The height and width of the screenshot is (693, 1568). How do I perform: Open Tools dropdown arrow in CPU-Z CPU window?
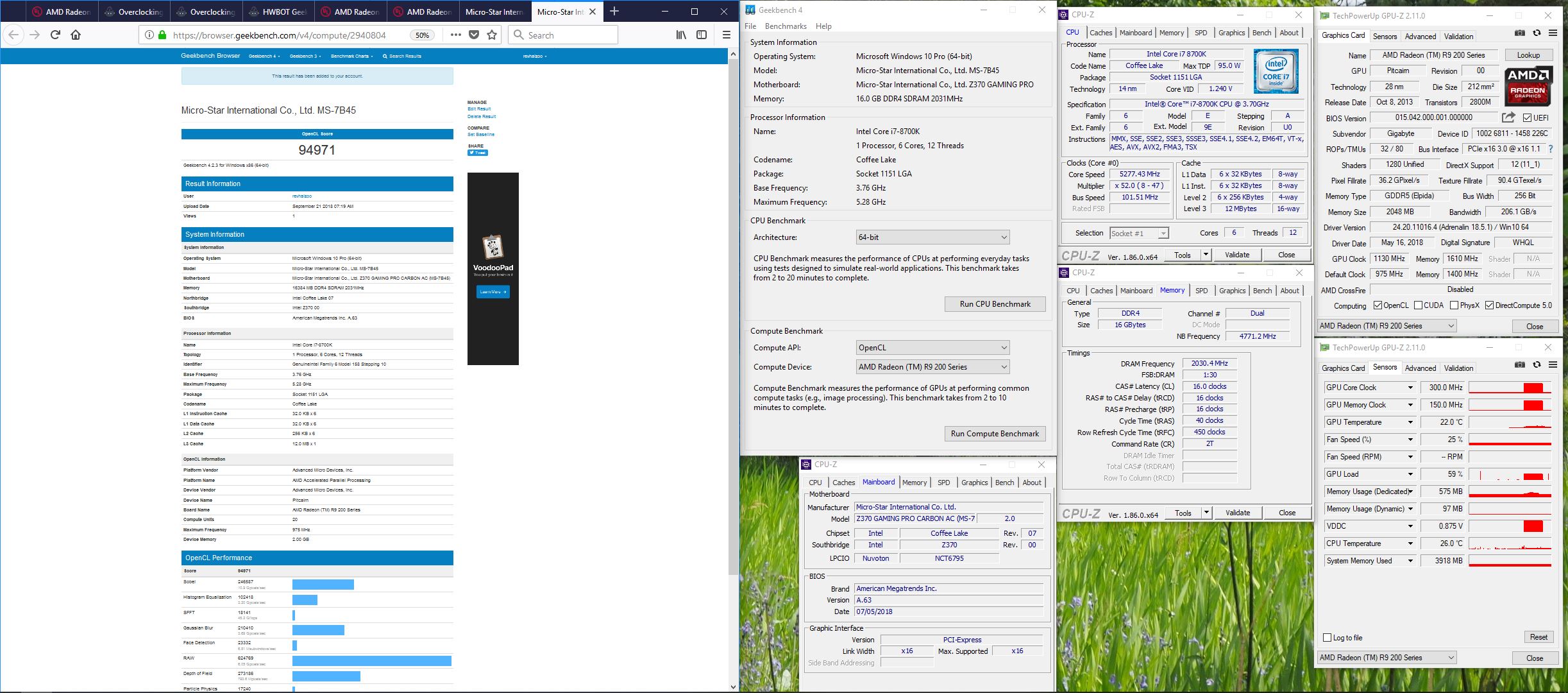[1206, 255]
